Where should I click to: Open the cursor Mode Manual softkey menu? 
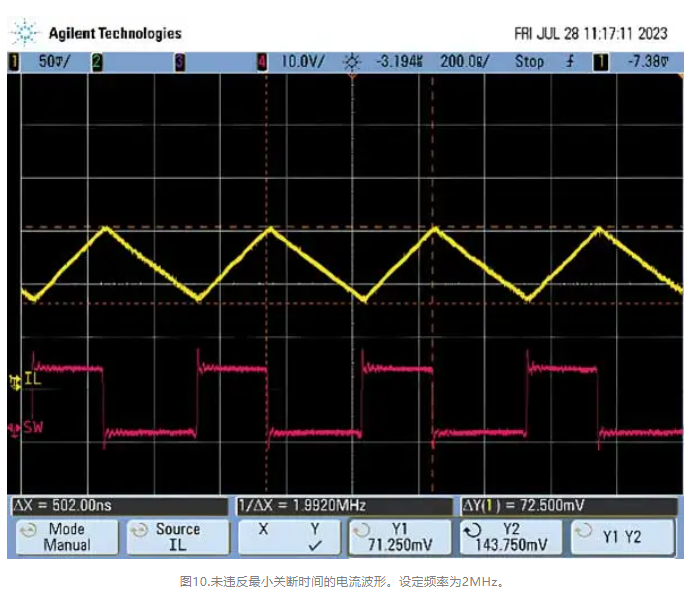pyautogui.click(x=62, y=537)
